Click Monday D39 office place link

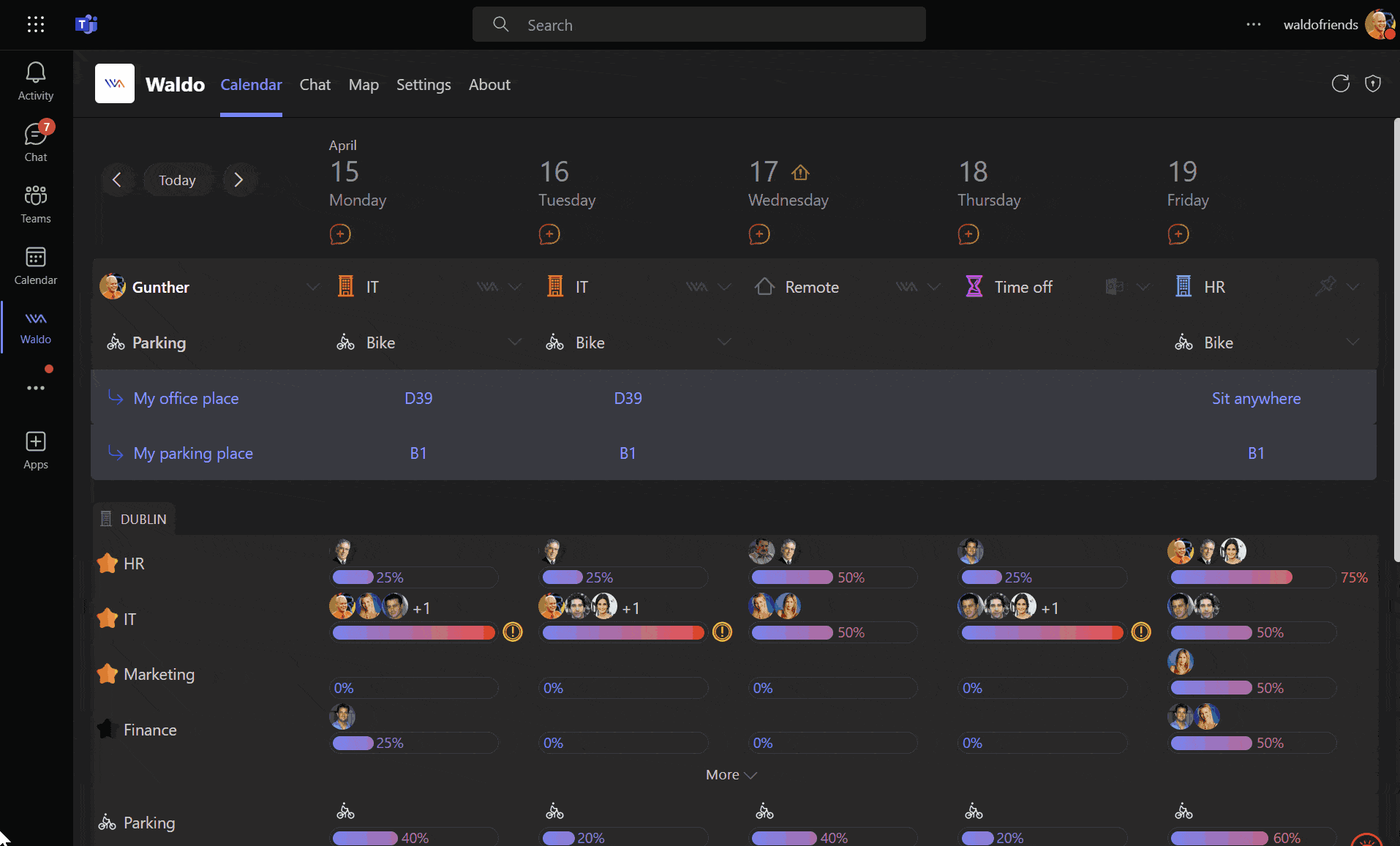click(418, 398)
